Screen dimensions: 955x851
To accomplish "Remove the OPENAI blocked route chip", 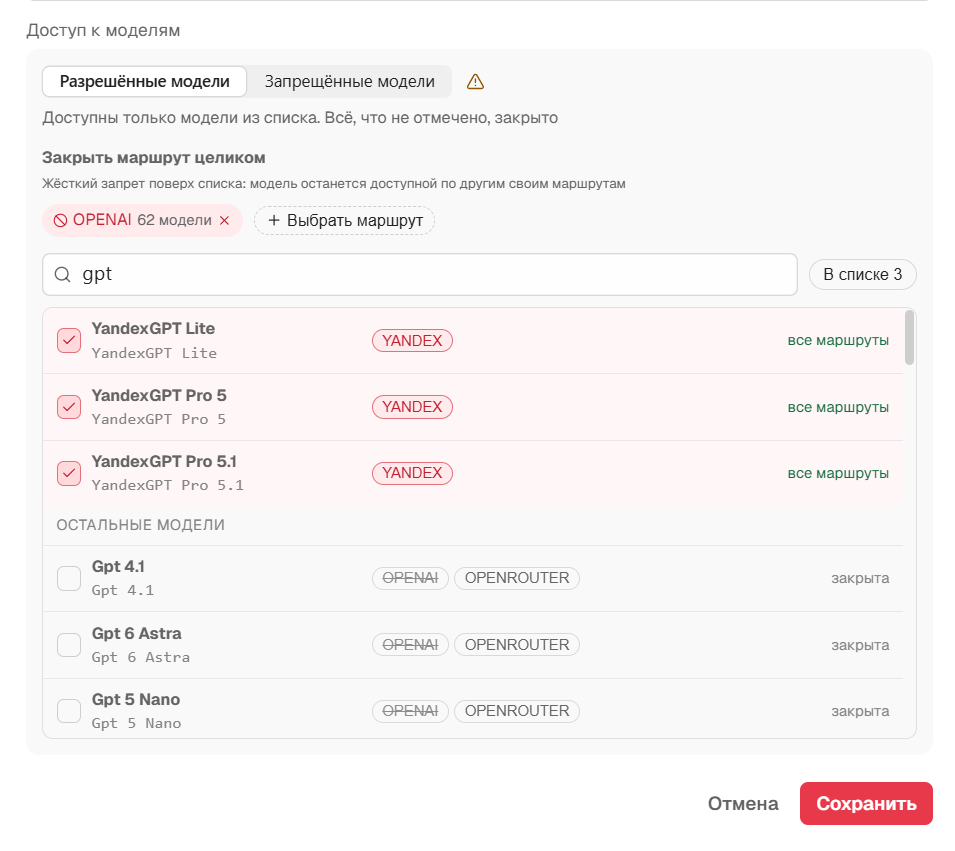I will (225, 221).
